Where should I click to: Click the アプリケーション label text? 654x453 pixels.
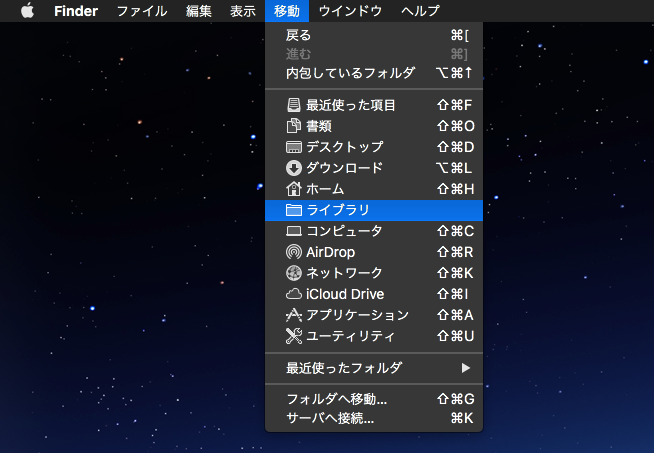click(x=357, y=315)
